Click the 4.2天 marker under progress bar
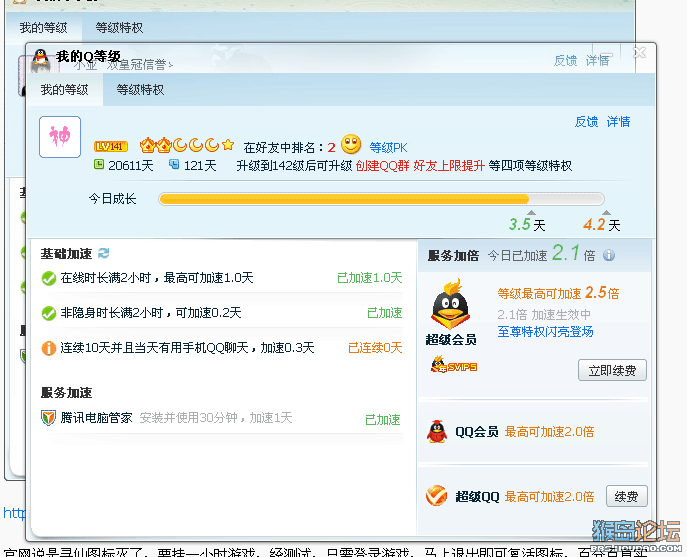This screenshot has height=557, width=687. (602, 224)
